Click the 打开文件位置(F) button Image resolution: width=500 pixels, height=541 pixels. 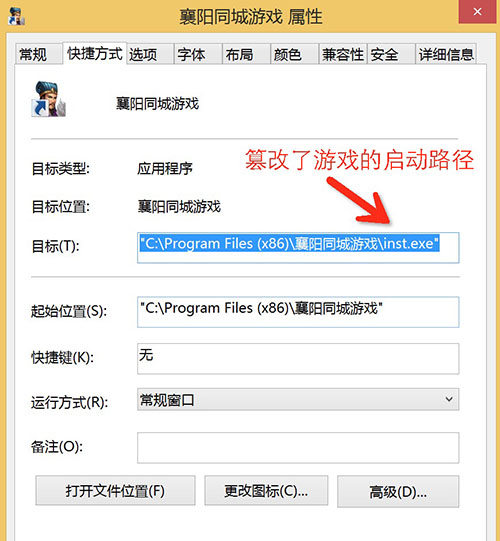pos(115,491)
